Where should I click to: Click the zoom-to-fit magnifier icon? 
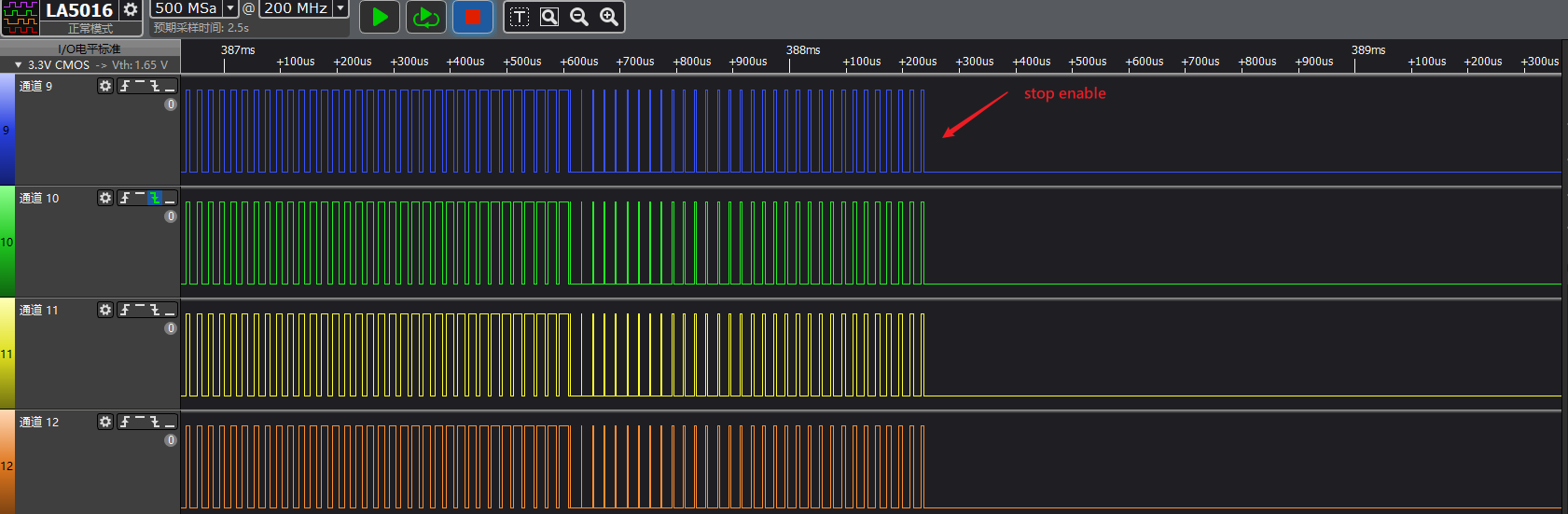549,17
